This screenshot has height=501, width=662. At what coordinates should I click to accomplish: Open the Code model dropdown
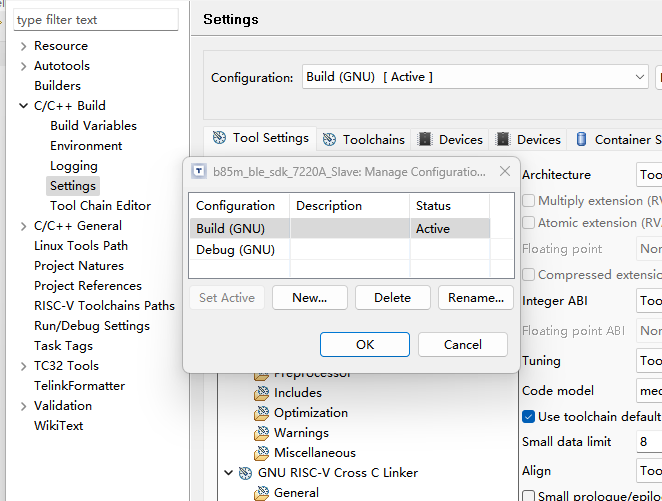pyautogui.click(x=649, y=390)
